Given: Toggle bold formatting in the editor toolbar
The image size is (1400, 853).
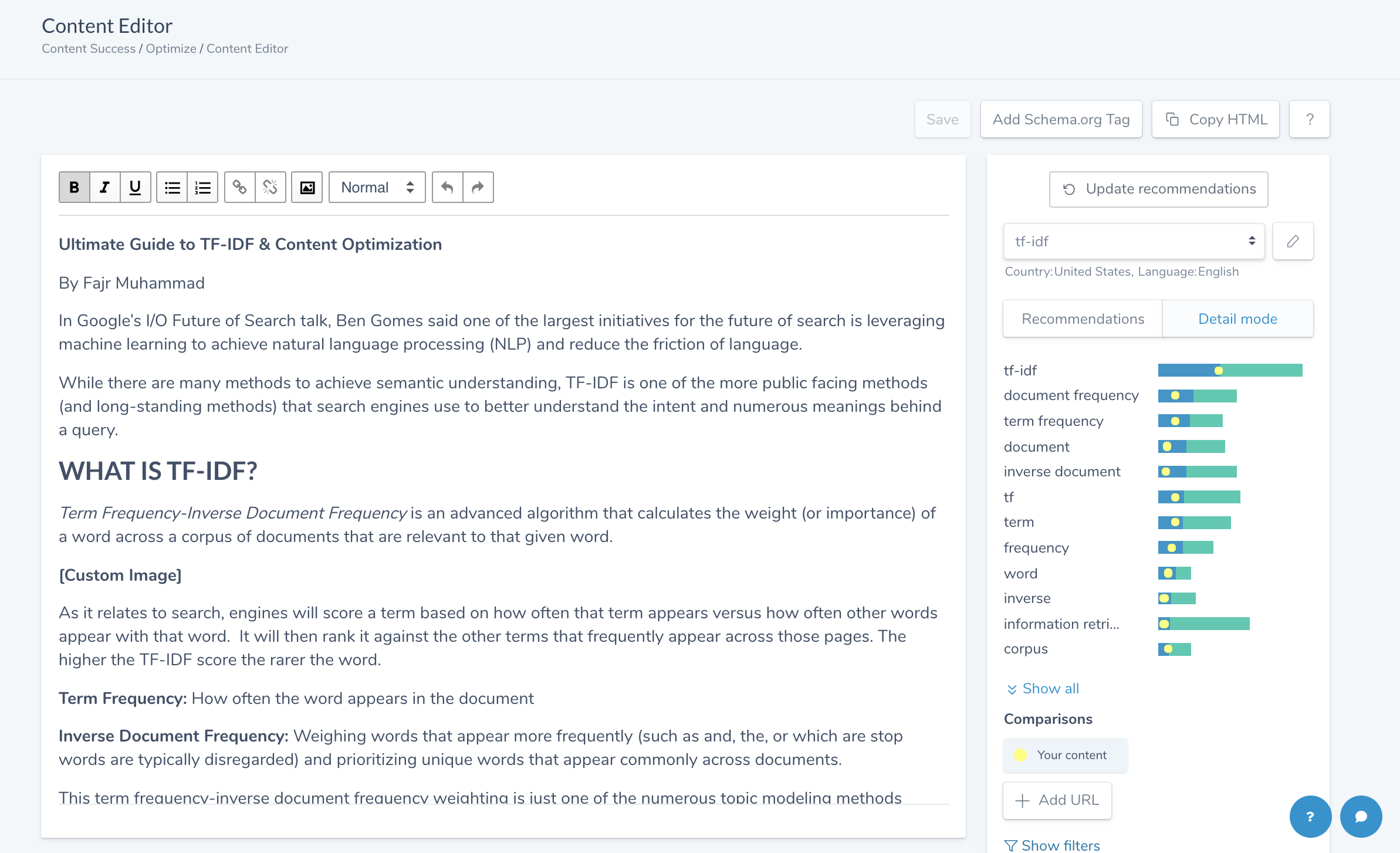Looking at the screenshot, I should pos(75,187).
